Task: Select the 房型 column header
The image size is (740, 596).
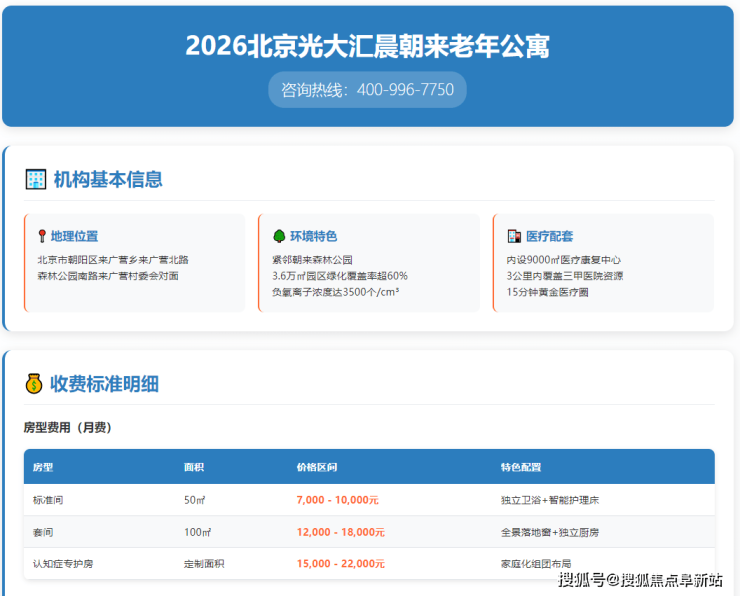Action: [43, 467]
